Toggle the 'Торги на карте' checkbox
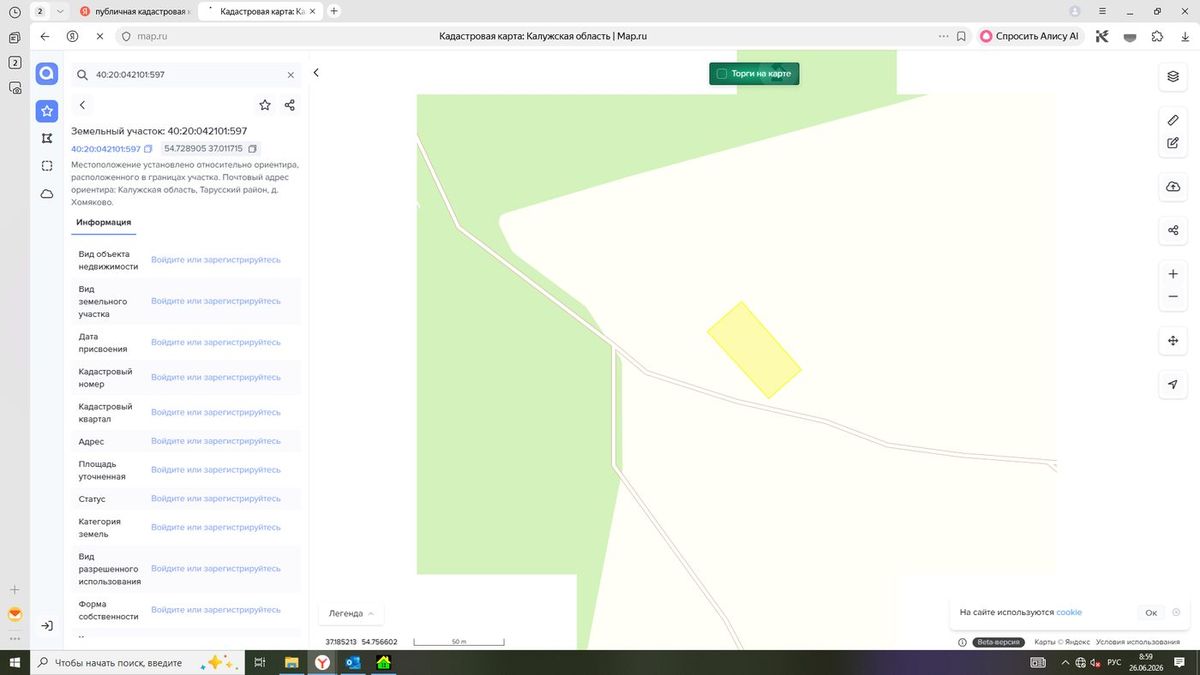 coord(721,74)
